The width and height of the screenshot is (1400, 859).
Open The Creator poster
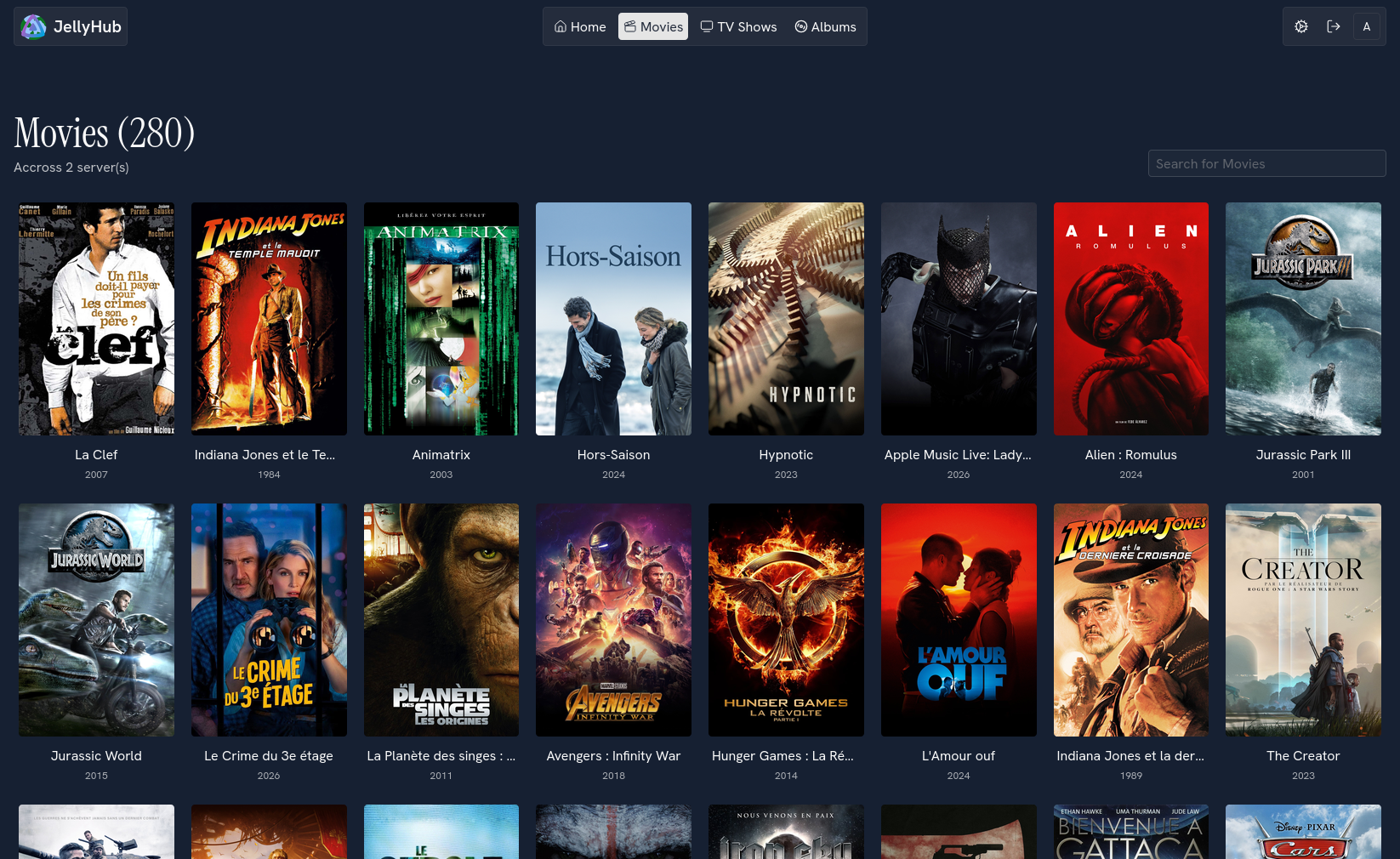pos(1303,620)
